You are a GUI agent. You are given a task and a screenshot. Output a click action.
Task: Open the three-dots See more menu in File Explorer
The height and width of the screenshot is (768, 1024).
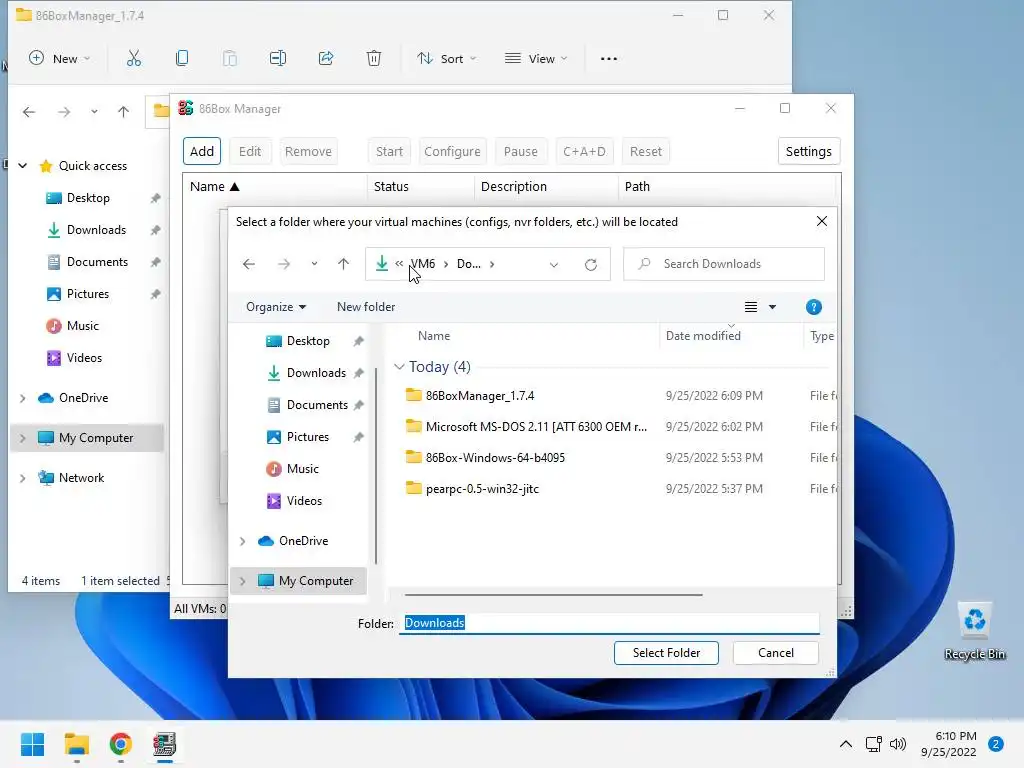tap(609, 59)
